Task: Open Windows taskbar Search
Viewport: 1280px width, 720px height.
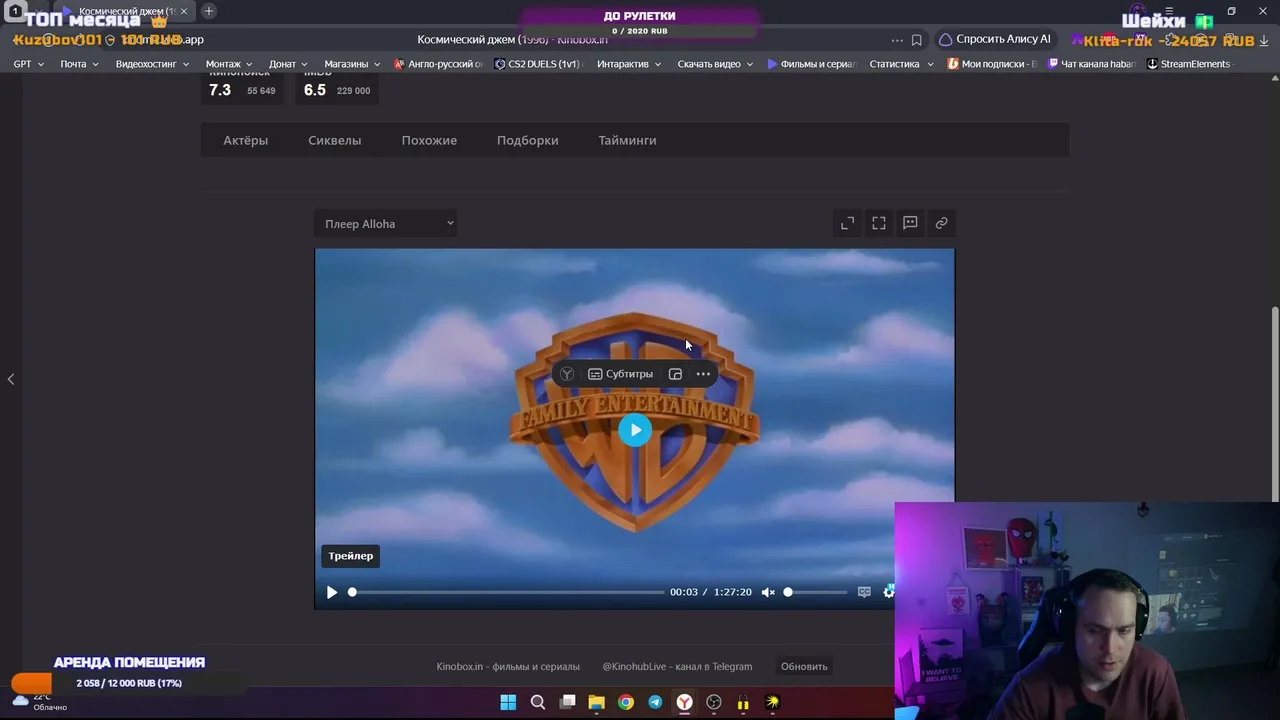Action: pos(538,702)
